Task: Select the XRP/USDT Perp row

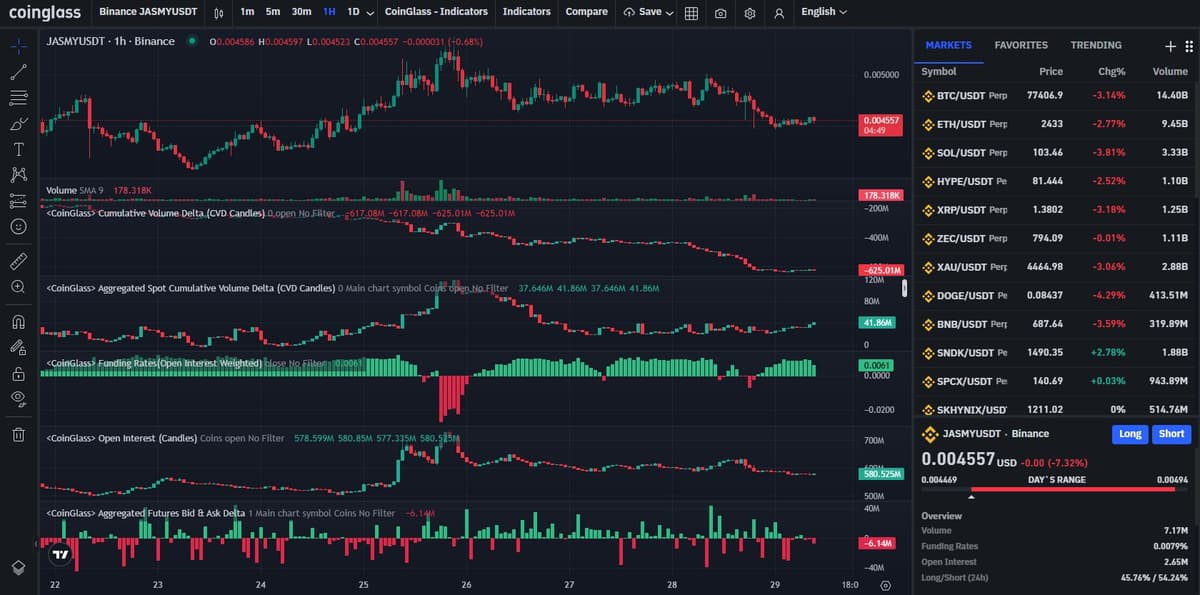Action: (x=1055, y=210)
